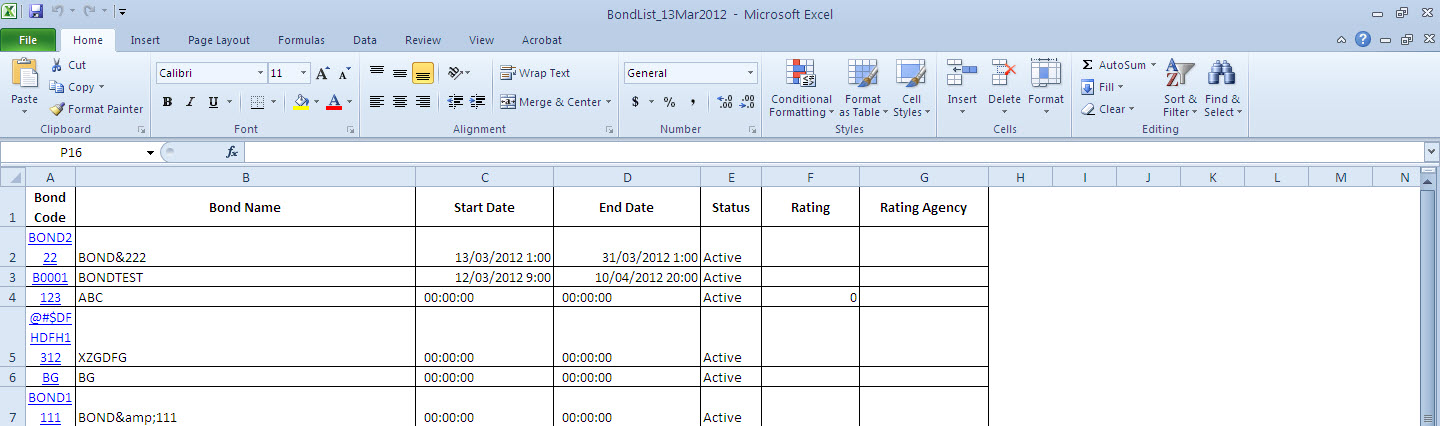Click the Percent Style icon
This screenshot has height=426, width=1440.
(x=669, y=102)
